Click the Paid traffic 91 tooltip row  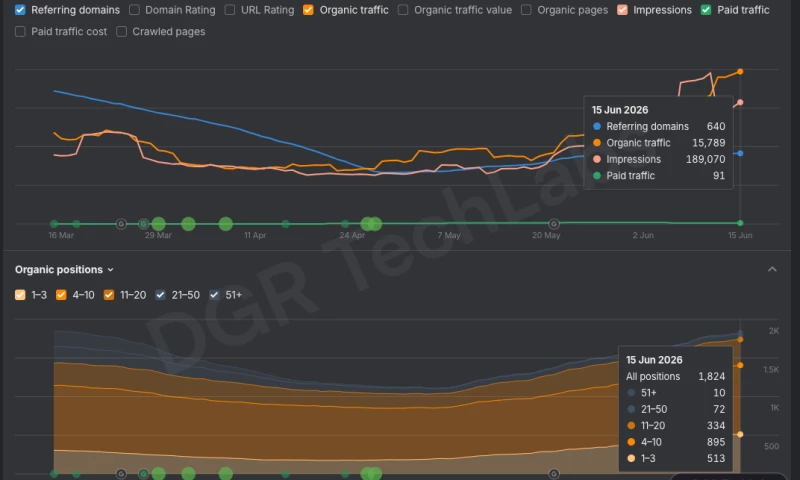[x=659, y=175]
